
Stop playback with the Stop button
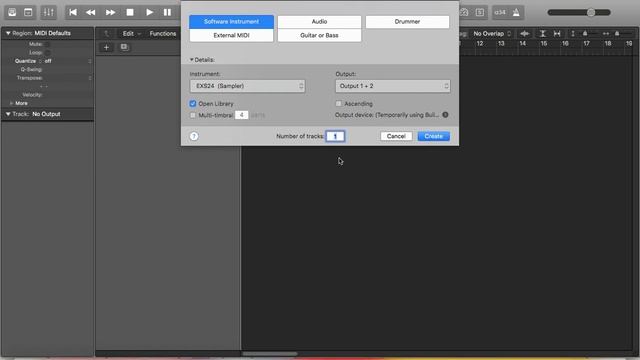tap(130, 12)
